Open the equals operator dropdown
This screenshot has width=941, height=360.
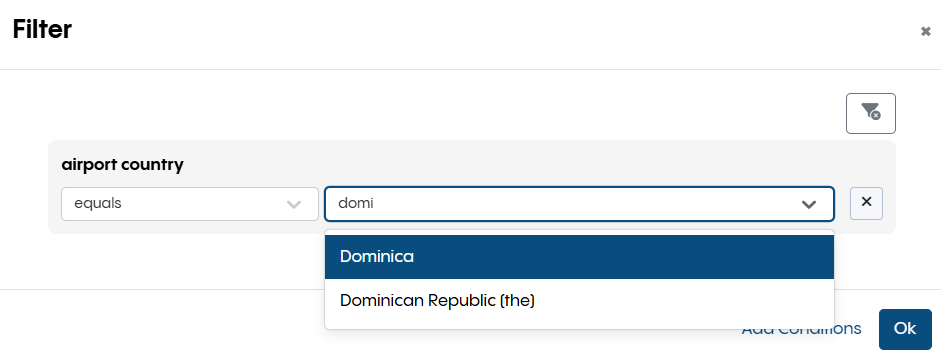point(190,204)
